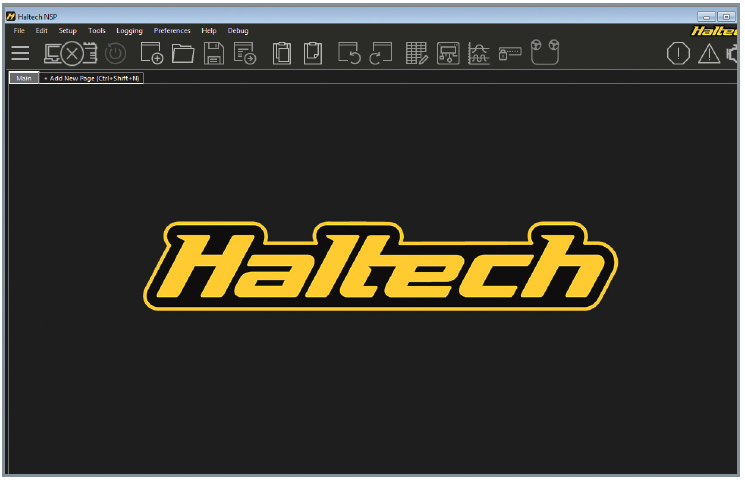Click the padlock security icon
Image resolution: width=745 pixels, height=482 pixels.
point(510,53)
